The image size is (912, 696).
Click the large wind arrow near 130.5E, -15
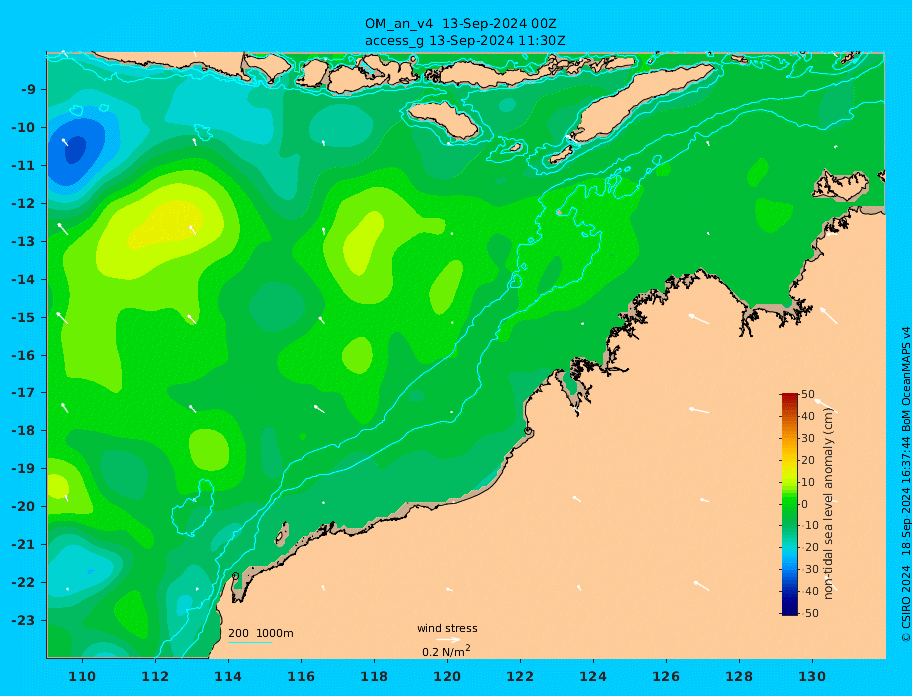click(829, 316)
